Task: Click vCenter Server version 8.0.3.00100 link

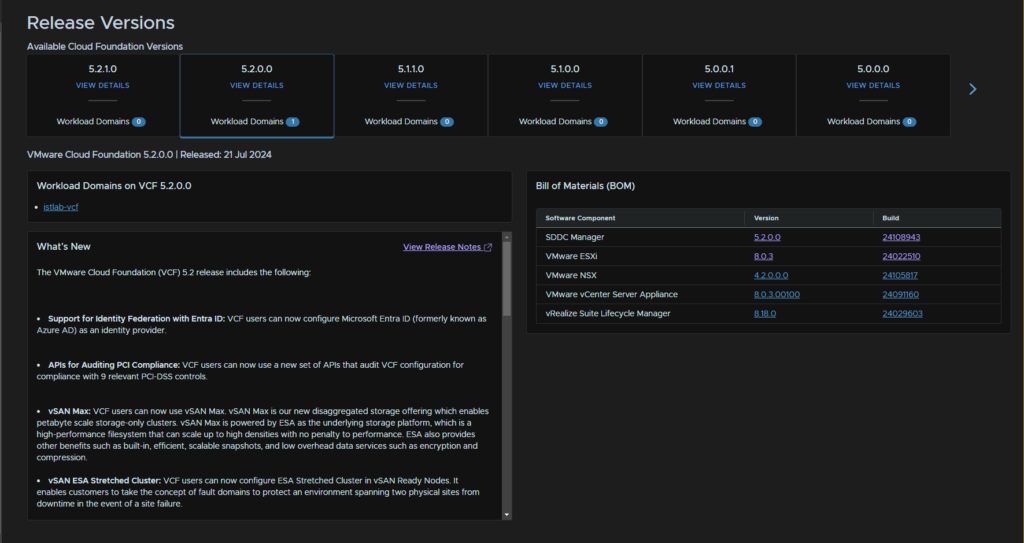Action: point(776,295)
